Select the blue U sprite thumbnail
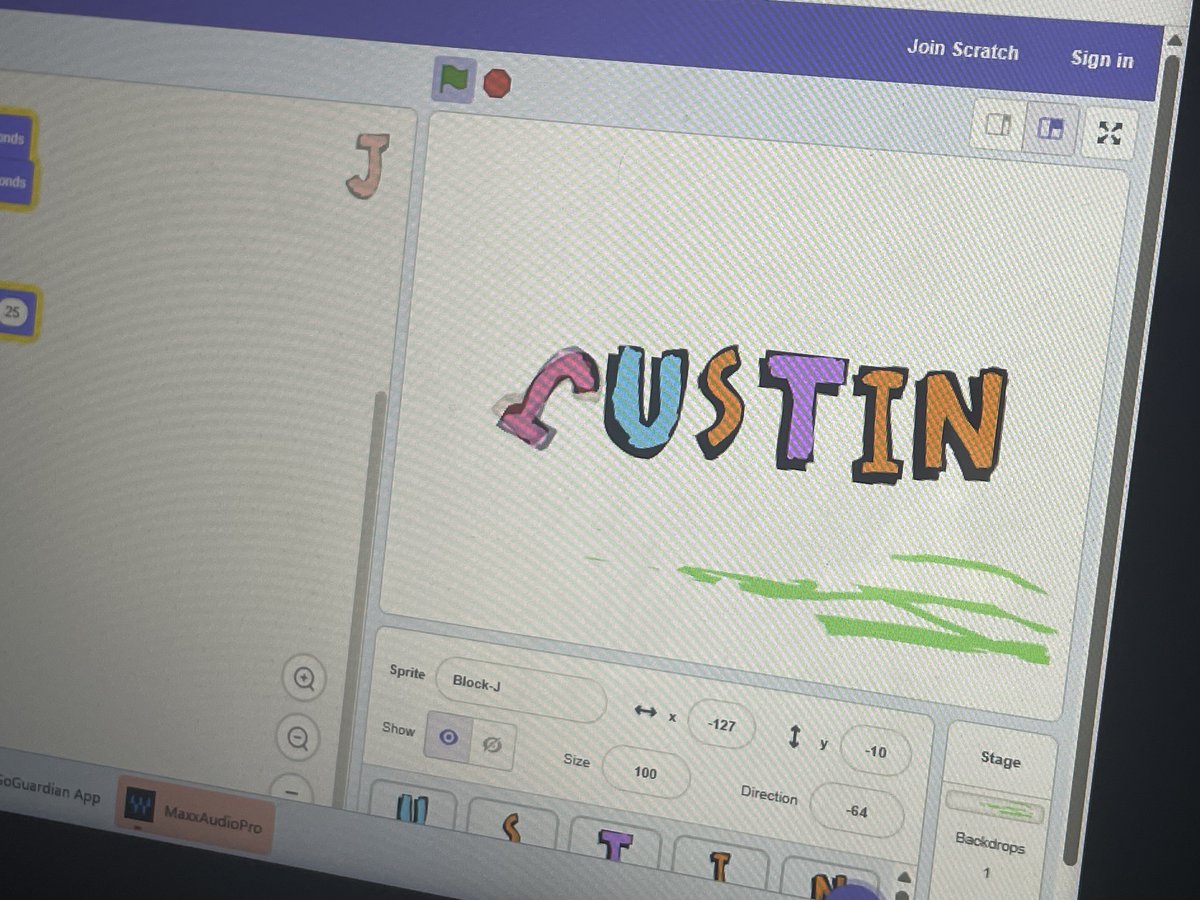Image resolution: width=1200 pixels, height=900 pixels. (412, 810)
